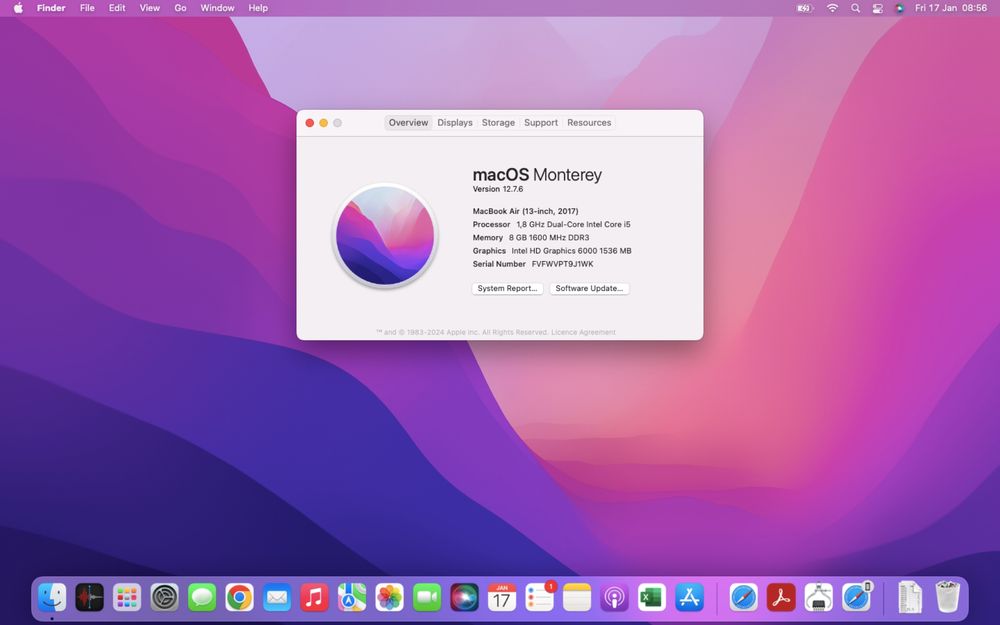Click the Siri icon in menu bar
This screenshot has width=1000, height=625.
899,8
